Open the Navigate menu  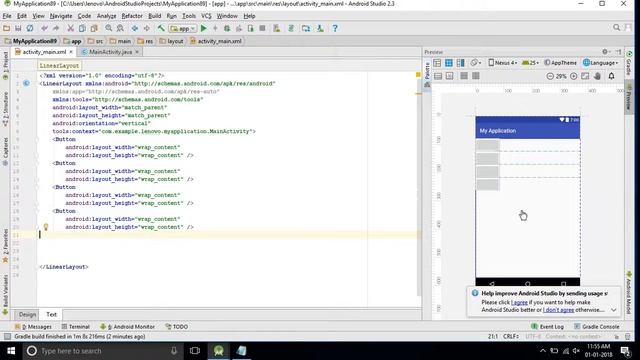pos(61,16)
